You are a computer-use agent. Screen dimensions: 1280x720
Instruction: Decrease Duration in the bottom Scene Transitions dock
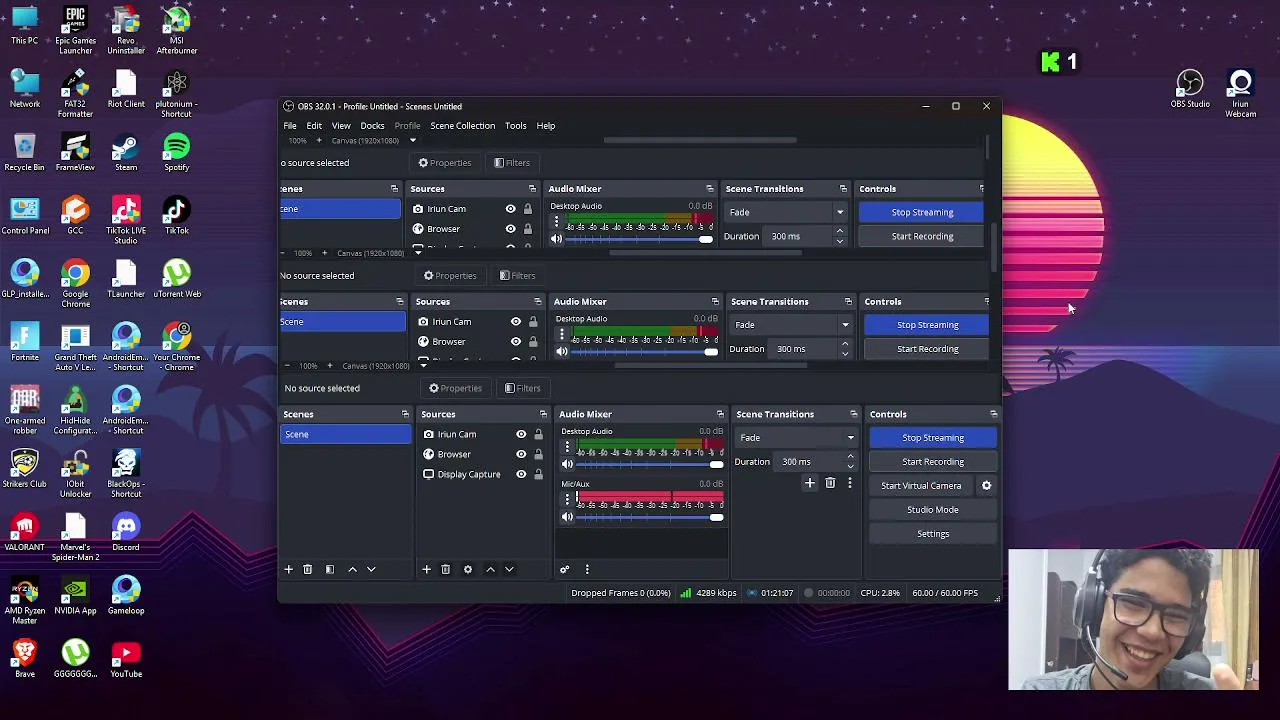(x=850, y=465)
